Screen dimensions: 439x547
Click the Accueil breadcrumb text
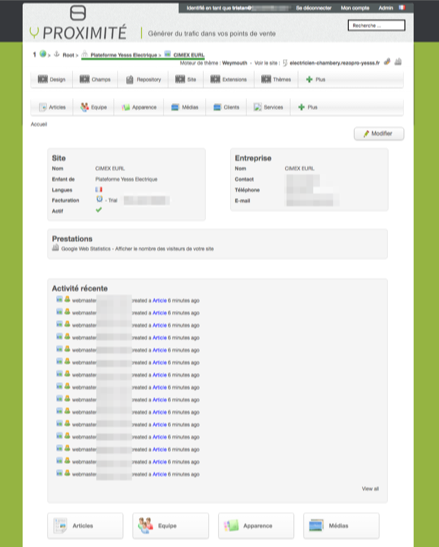39,124
